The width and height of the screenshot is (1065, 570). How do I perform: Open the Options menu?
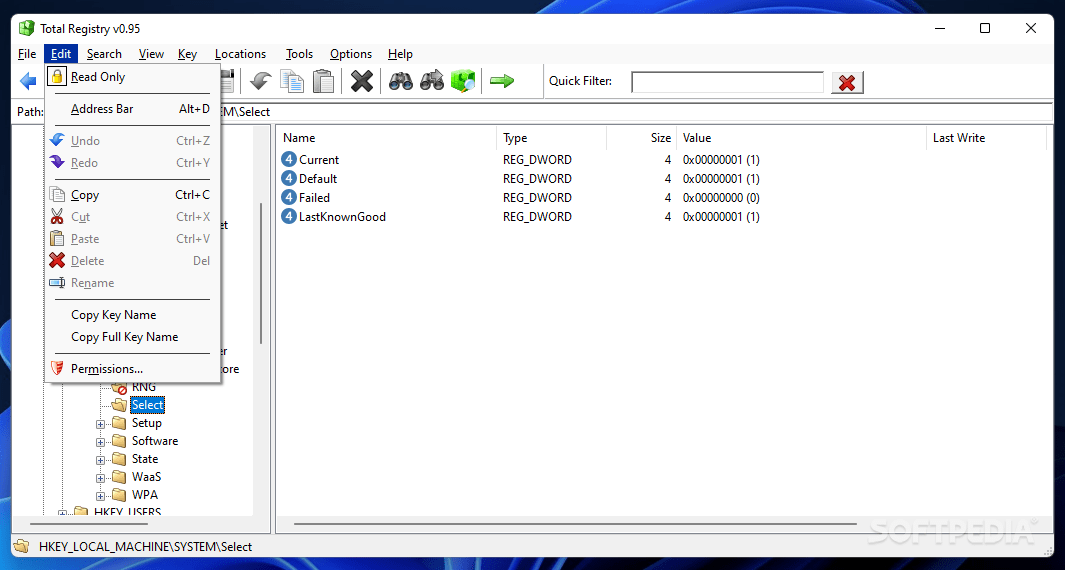pyautogui.click(x=351, y=54)
